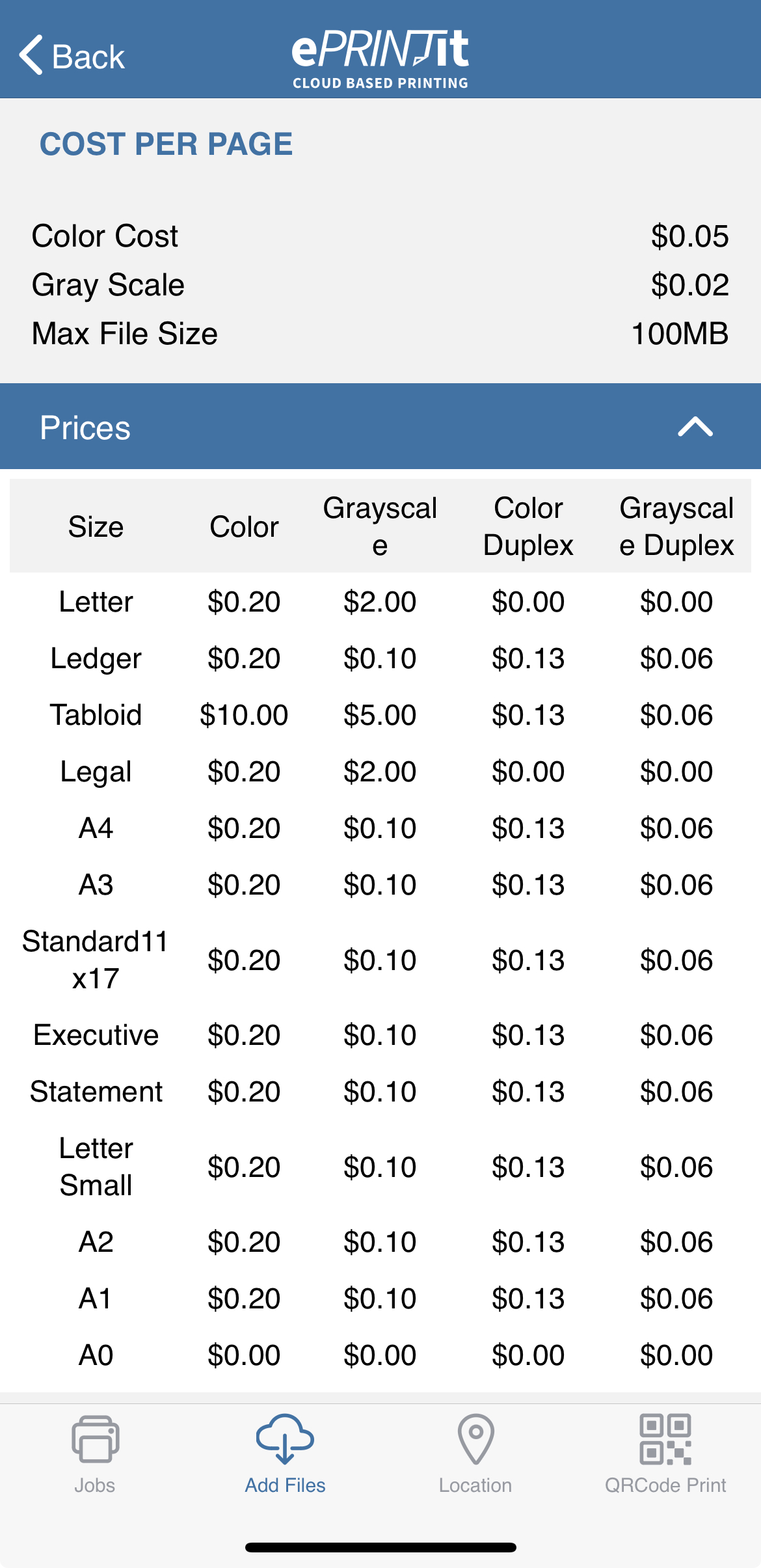Image resolution: width=761 pixels, height=1568 pixels.
Task: Select the Location tab label
Action: tap(475, 1485)
